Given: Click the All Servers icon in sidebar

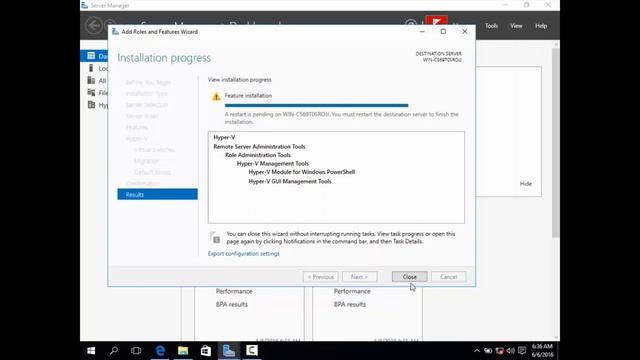Looking at the screenshot, I should (91, 80).
